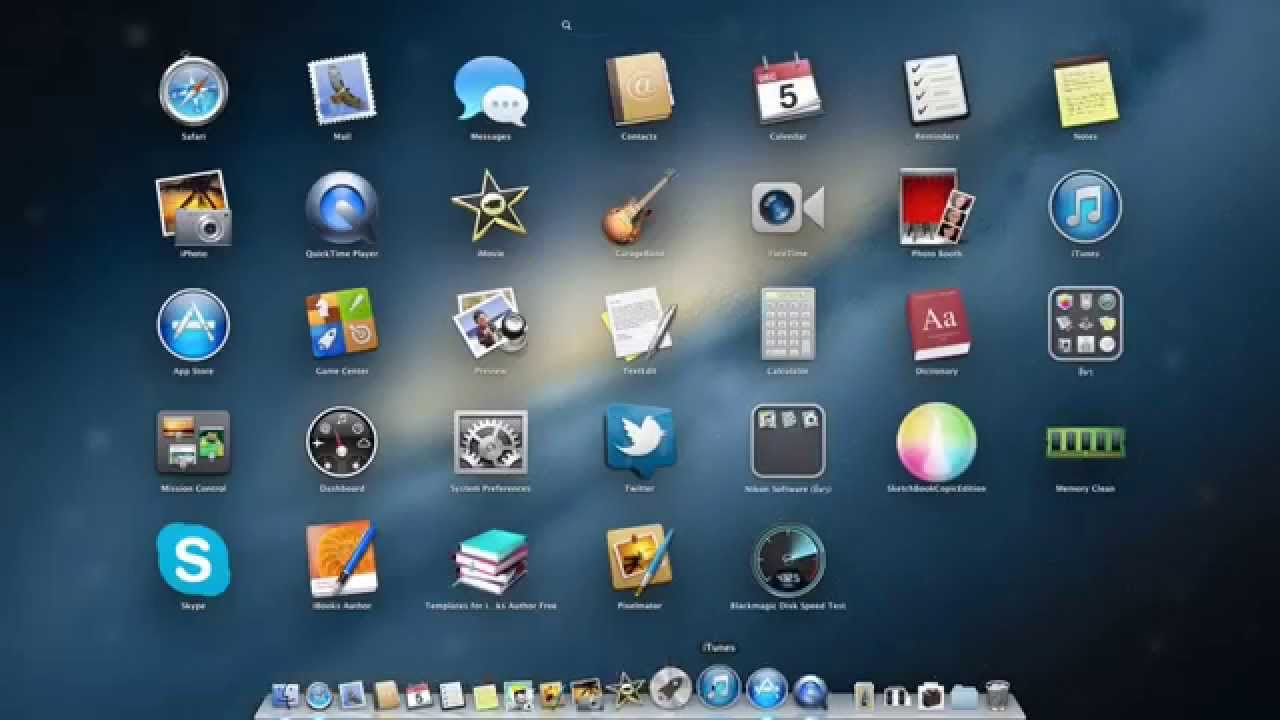Start the FaceTime app

click(x=787, y=207)
